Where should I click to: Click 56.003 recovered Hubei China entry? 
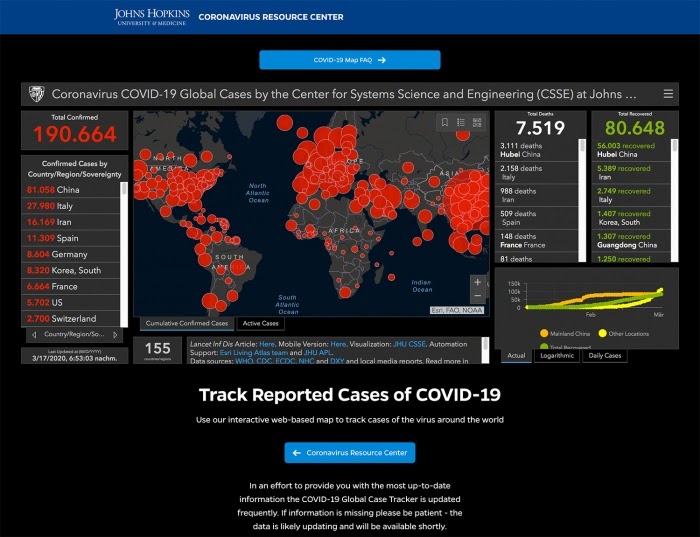point(631,150)
